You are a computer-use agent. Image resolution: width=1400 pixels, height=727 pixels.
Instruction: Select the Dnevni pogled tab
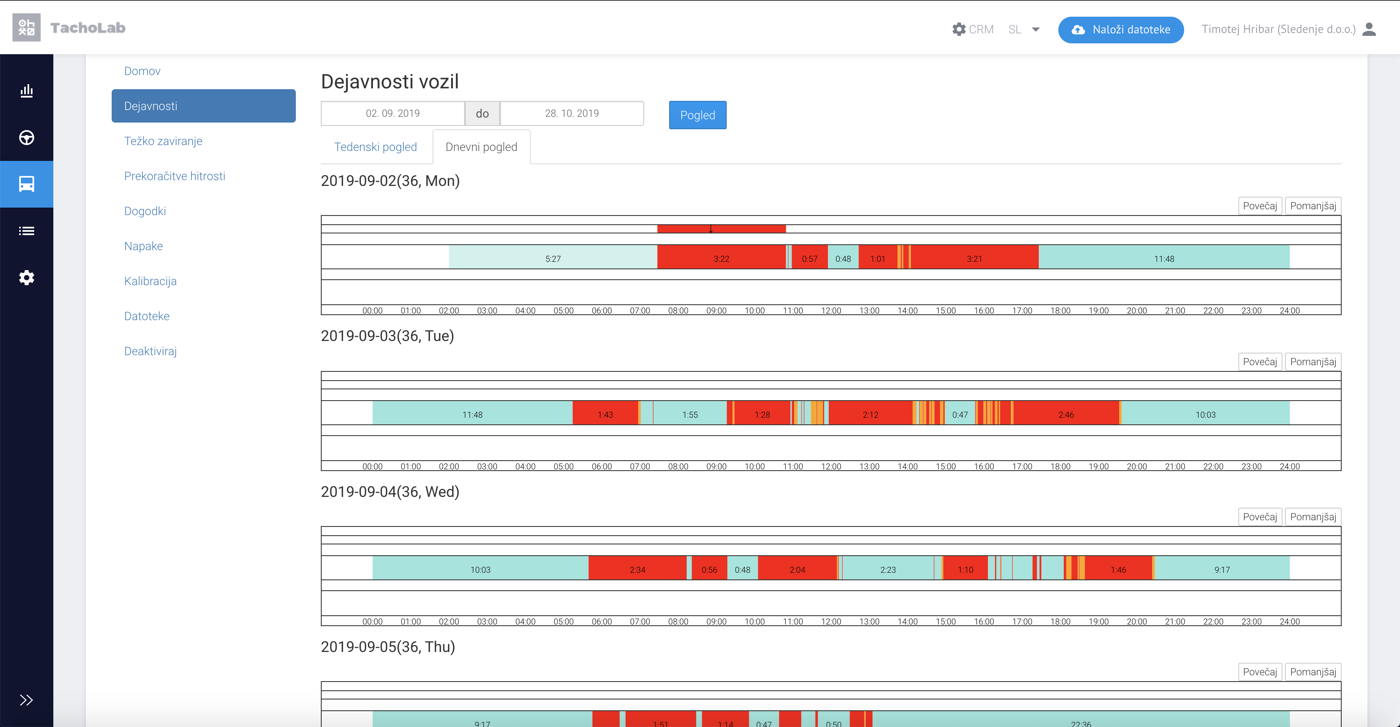pyautogui.click(x=481, y=147)
